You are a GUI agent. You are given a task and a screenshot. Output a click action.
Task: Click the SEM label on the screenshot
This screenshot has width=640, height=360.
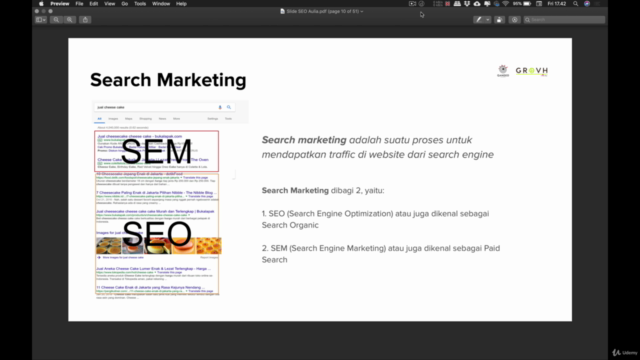(x=156, y=151)
